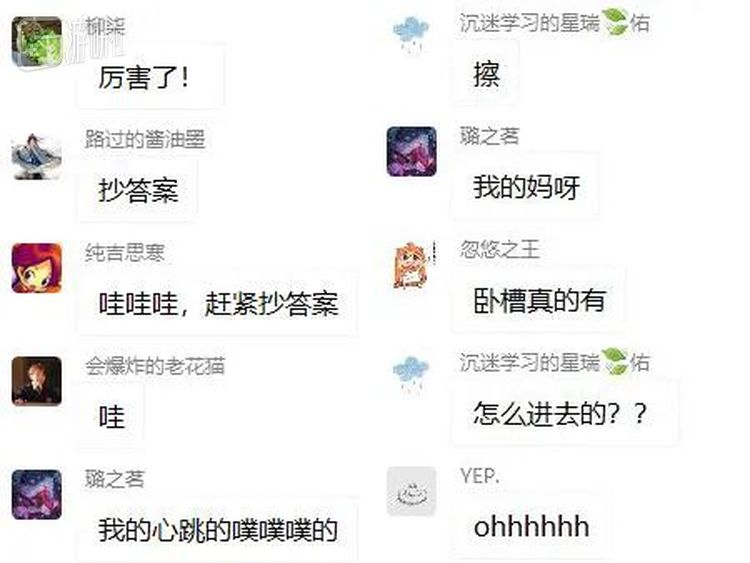The image size is (750, 563).
Task: Click the username YEP.
Action: tap(480, 476)
